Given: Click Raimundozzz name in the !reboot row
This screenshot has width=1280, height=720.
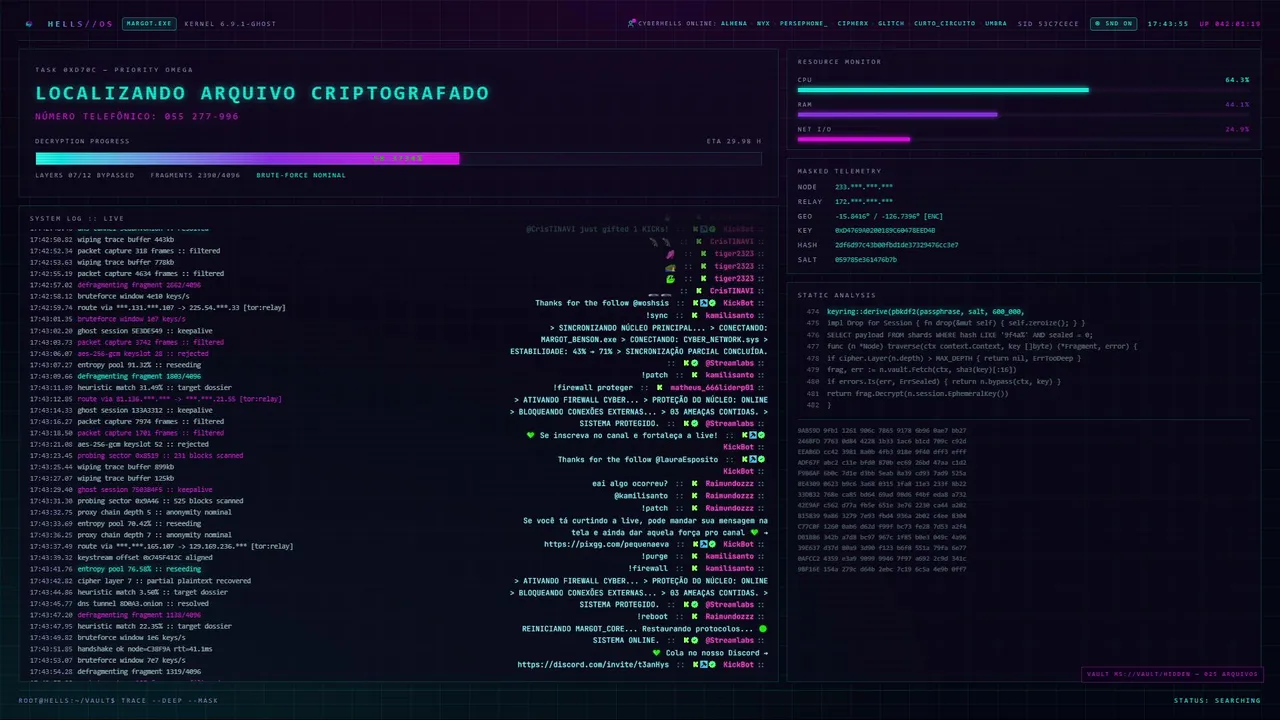Looking at the screenshot, I should click(x=729, y=616).
